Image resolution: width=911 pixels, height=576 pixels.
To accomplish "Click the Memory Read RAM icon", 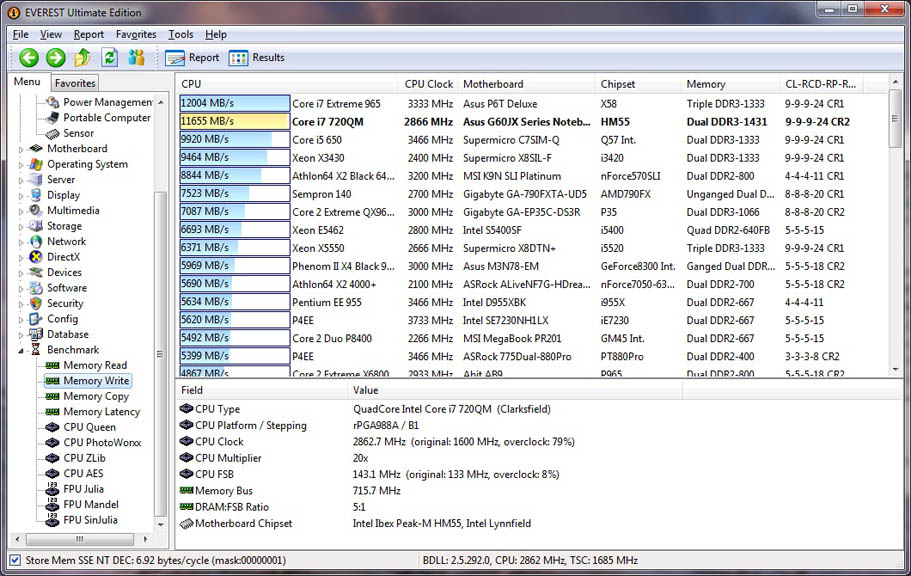I will tap(52, 365).
